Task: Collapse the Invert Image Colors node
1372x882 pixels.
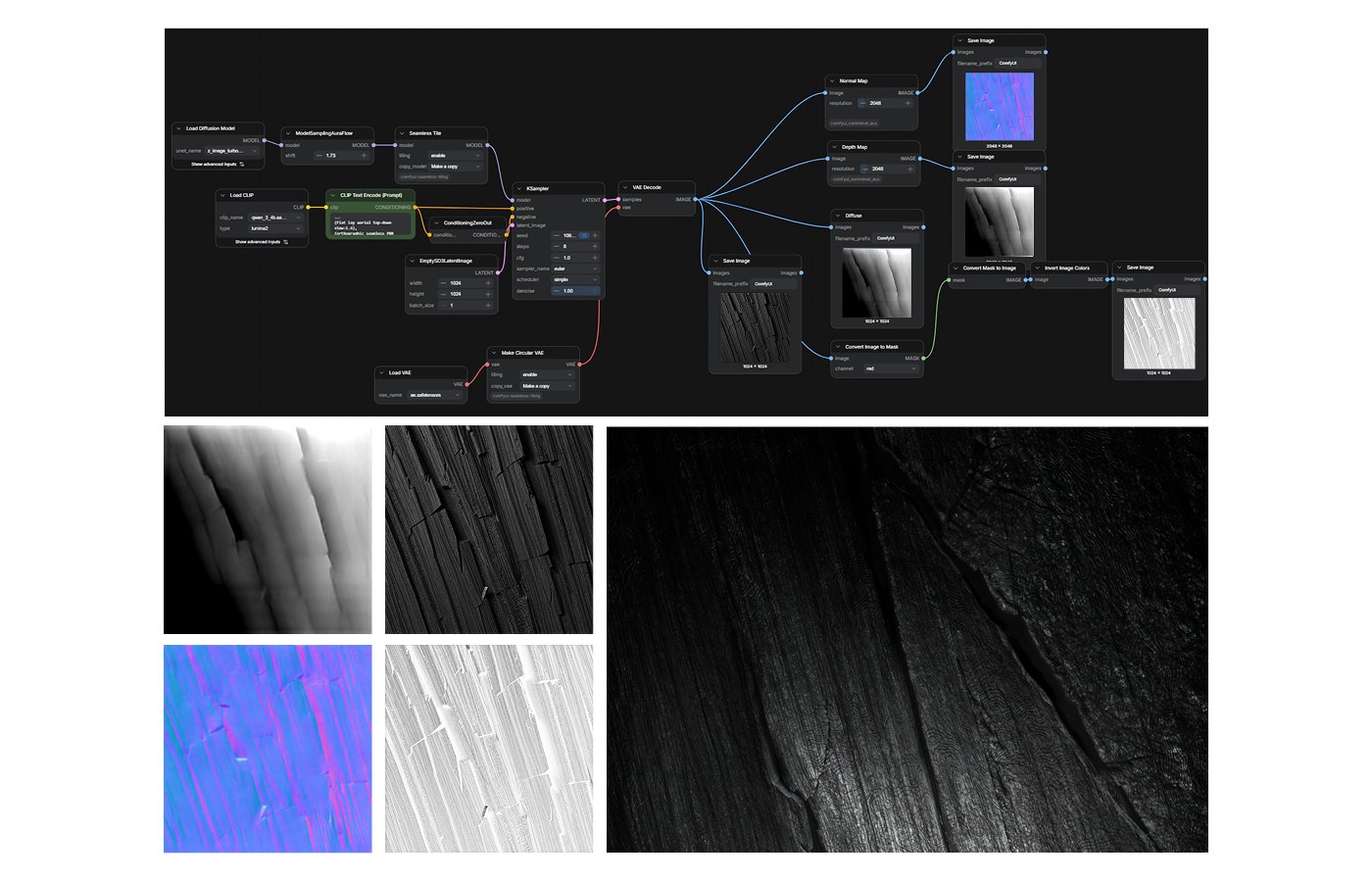Action: [1038, 268]
